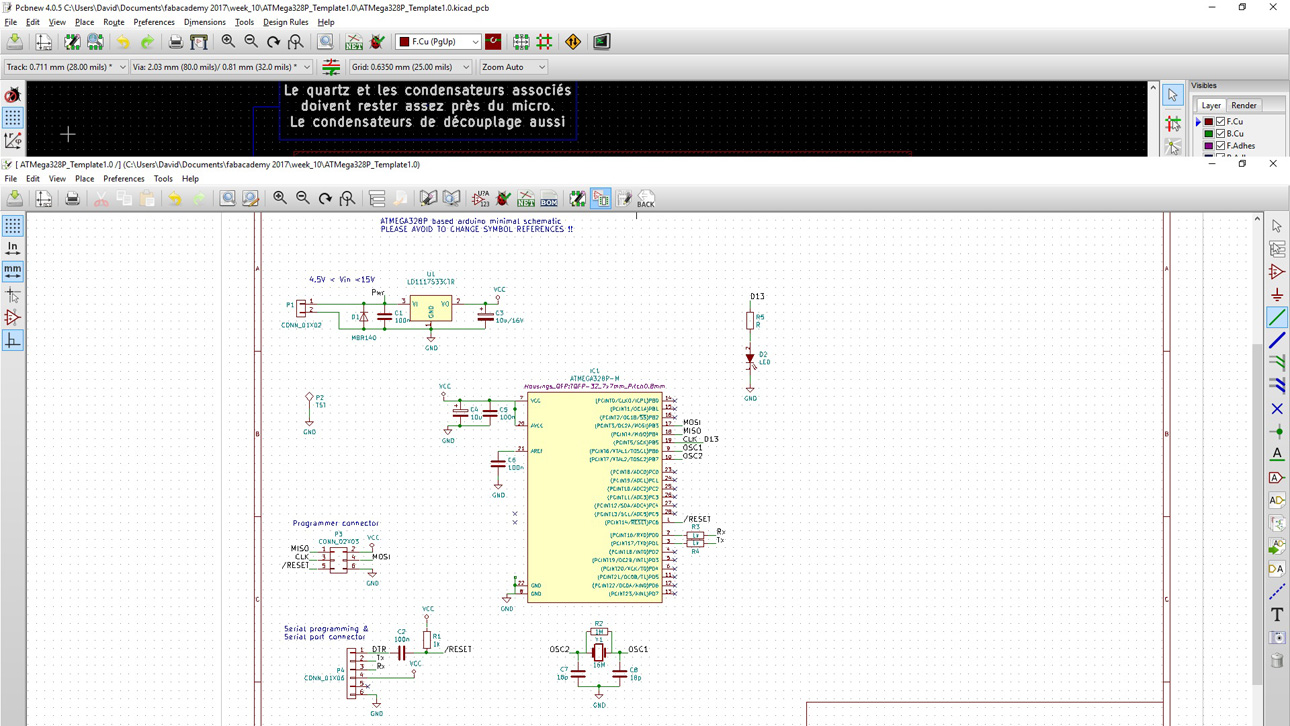This screenshot has height=726, width=1290.
Task: Switch to the Layer tab in Visibles
Action: (x=1211, y=105)
